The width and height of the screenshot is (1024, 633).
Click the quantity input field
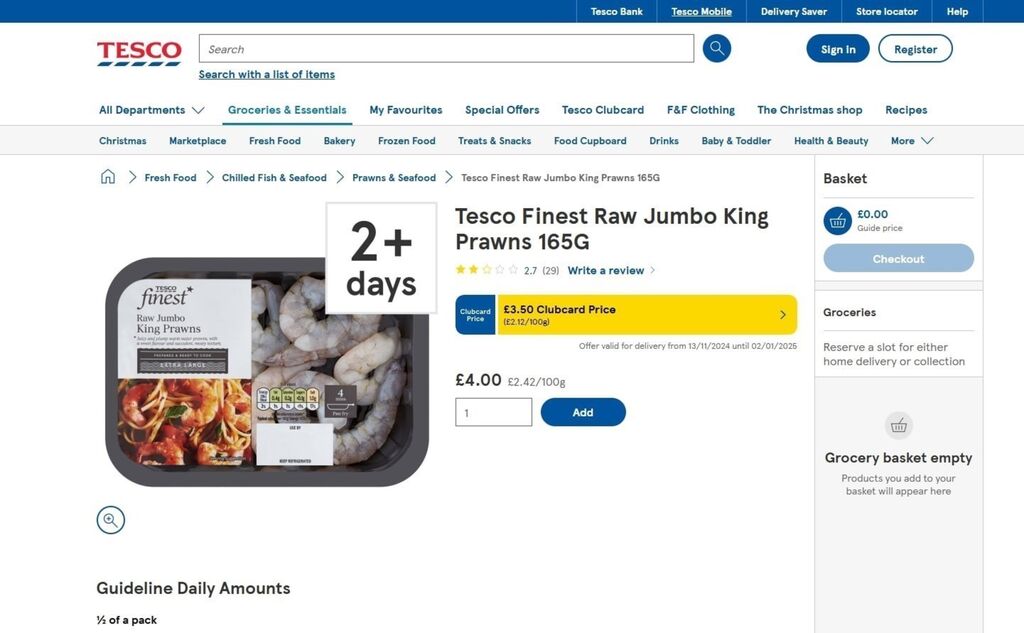click(x=493, y=412)
